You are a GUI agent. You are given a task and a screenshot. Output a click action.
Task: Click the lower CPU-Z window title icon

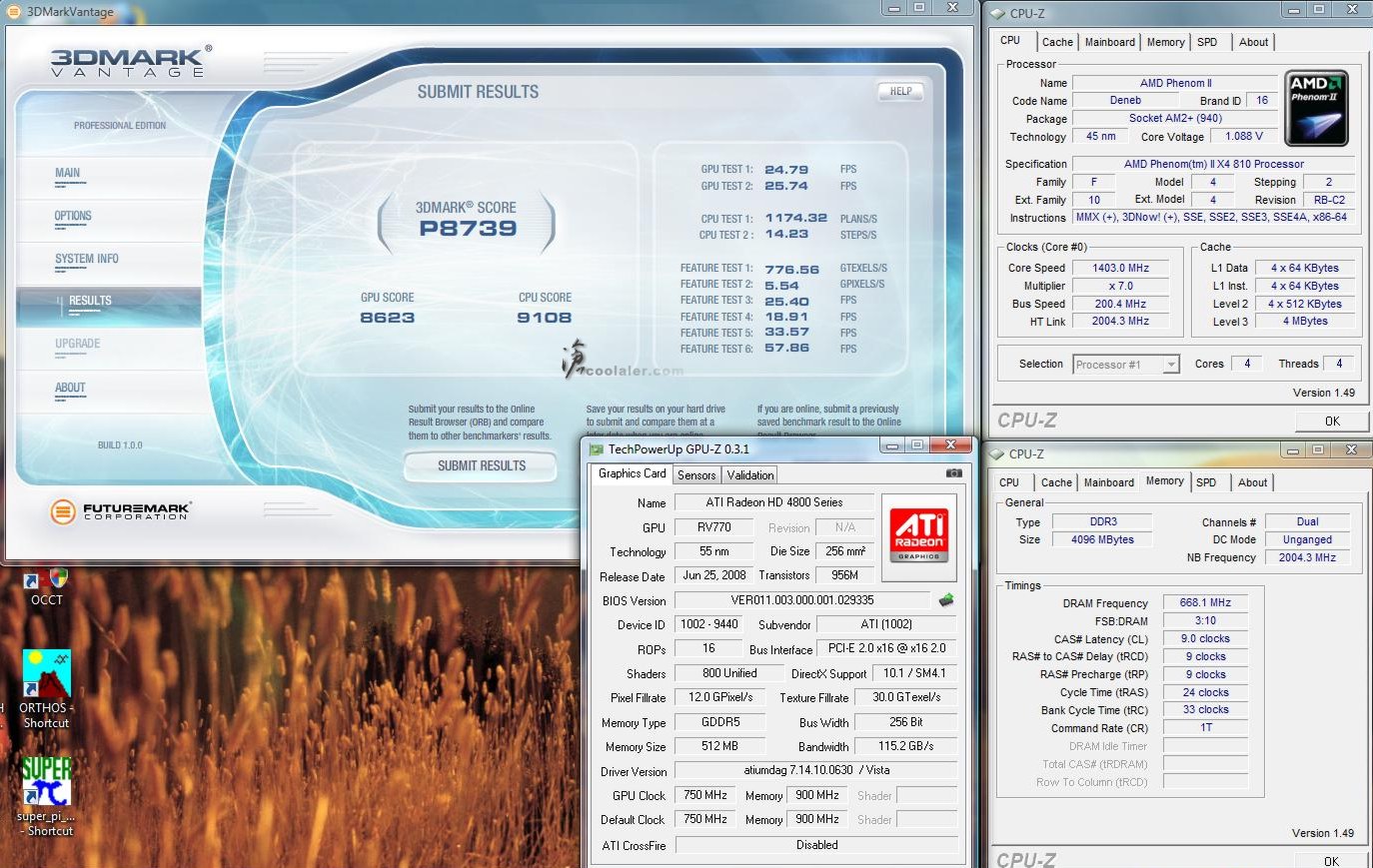tap(997, 453)
